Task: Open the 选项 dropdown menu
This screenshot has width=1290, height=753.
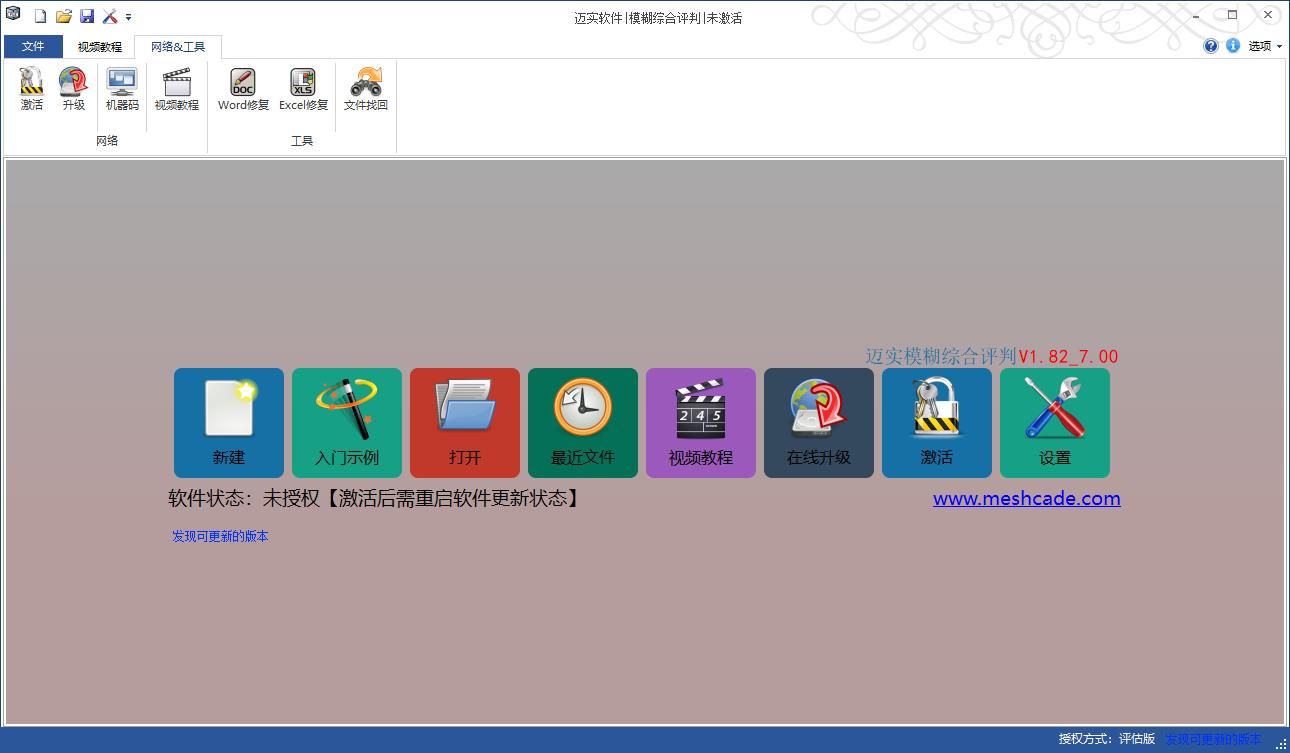Action: (x=1265, y=46)
